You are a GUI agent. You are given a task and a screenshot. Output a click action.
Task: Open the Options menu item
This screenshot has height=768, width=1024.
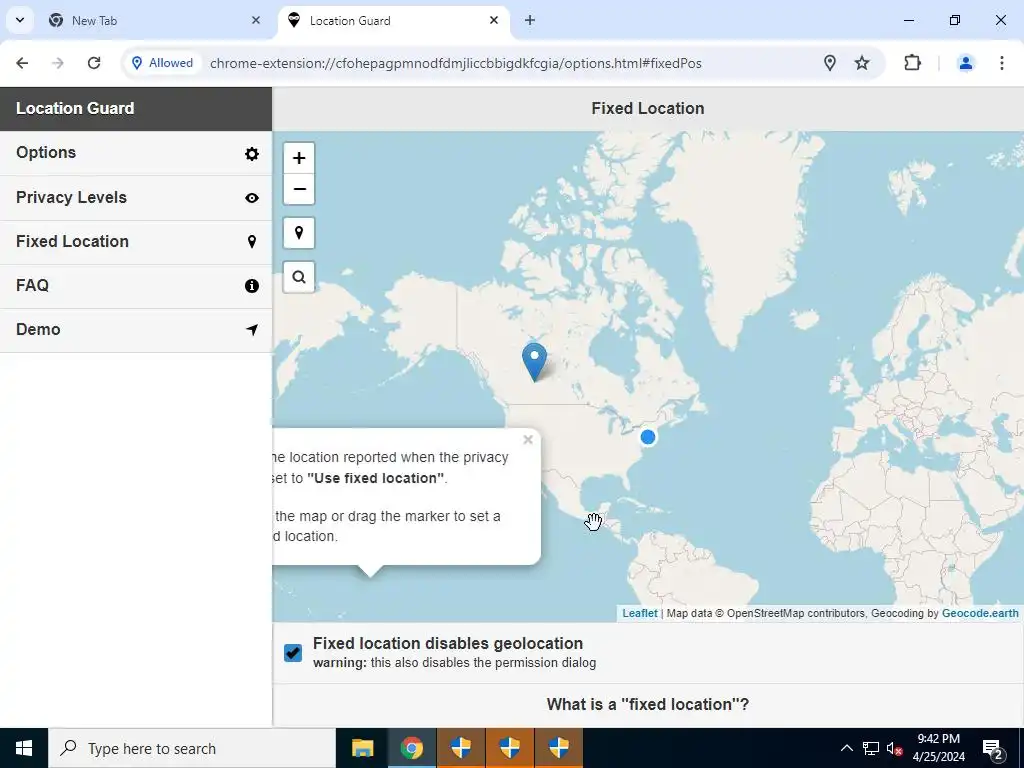point(136,153)
